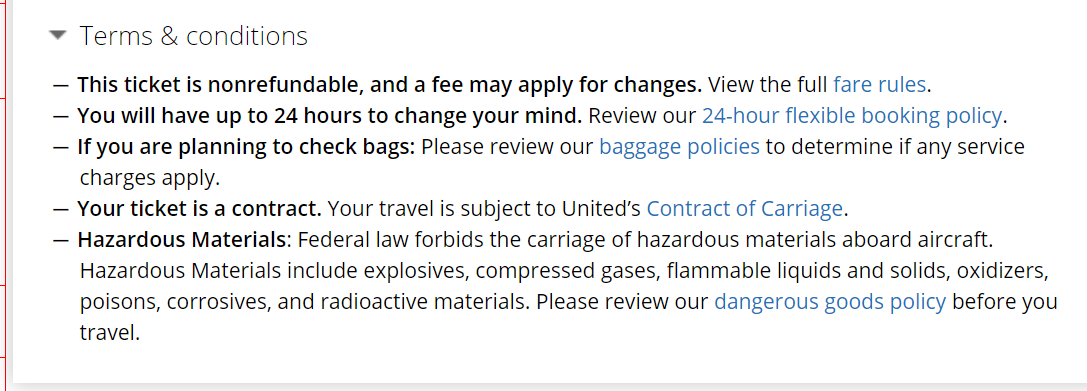Image resolution: width=1087 pixels, height=391 pixels.
Task: Visit the dangerous goods policy link
Action: (x=830, y=302)
